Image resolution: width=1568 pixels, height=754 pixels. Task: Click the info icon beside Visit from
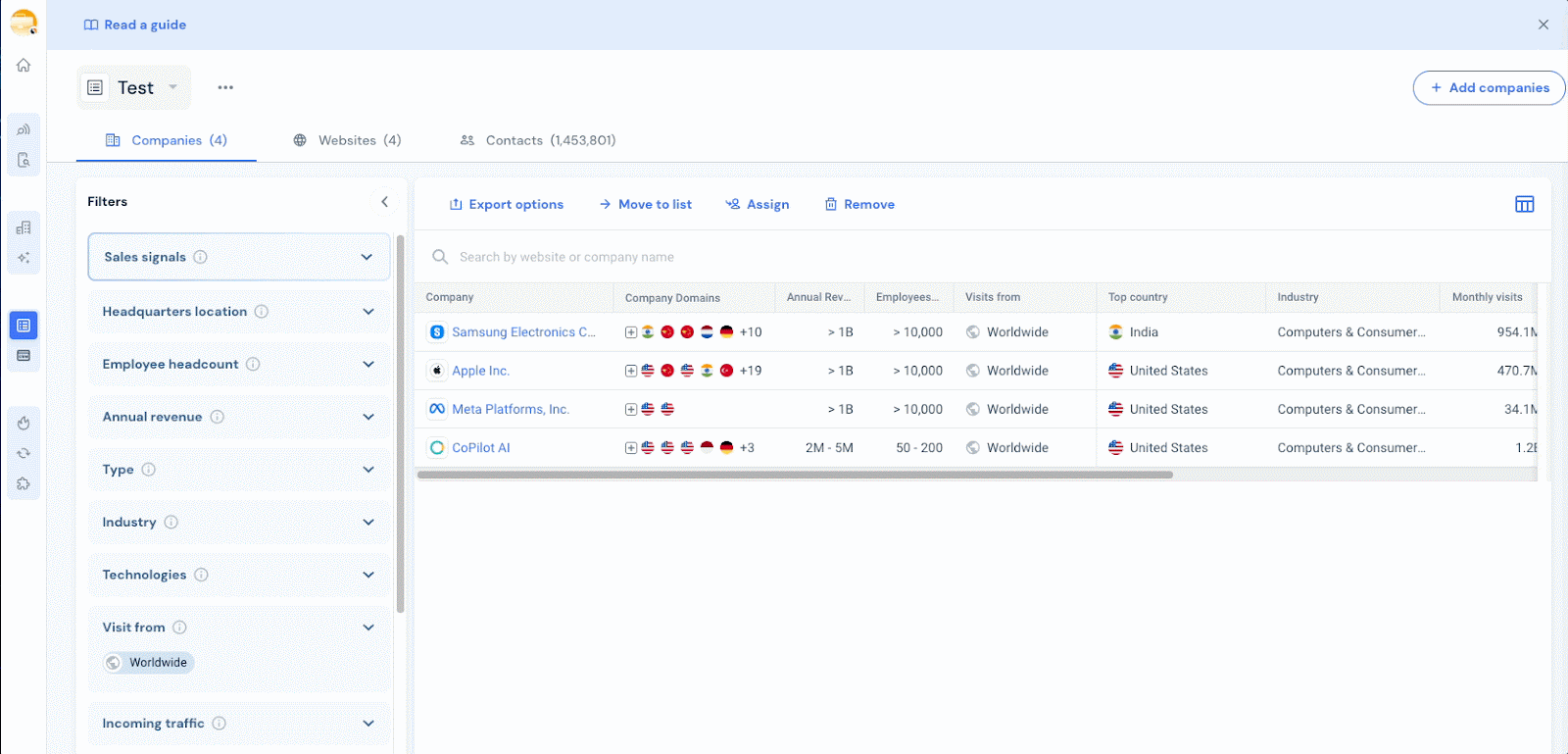click(x=179, y=628)
